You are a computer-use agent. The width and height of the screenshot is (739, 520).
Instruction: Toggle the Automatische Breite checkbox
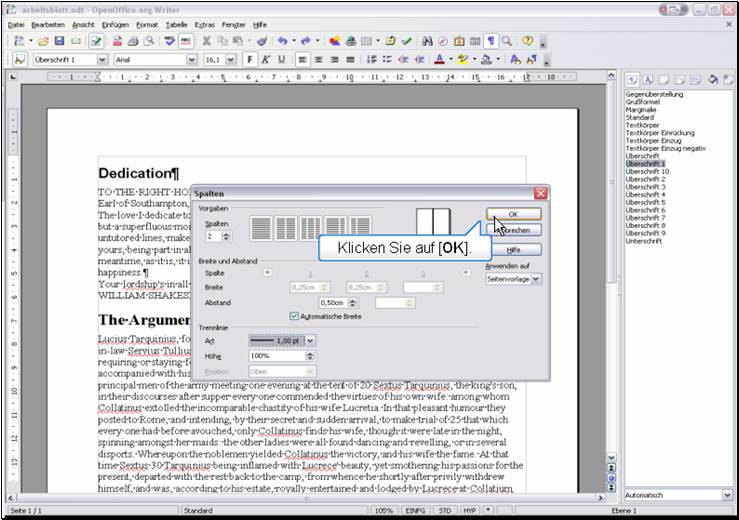tap(294, 316)
